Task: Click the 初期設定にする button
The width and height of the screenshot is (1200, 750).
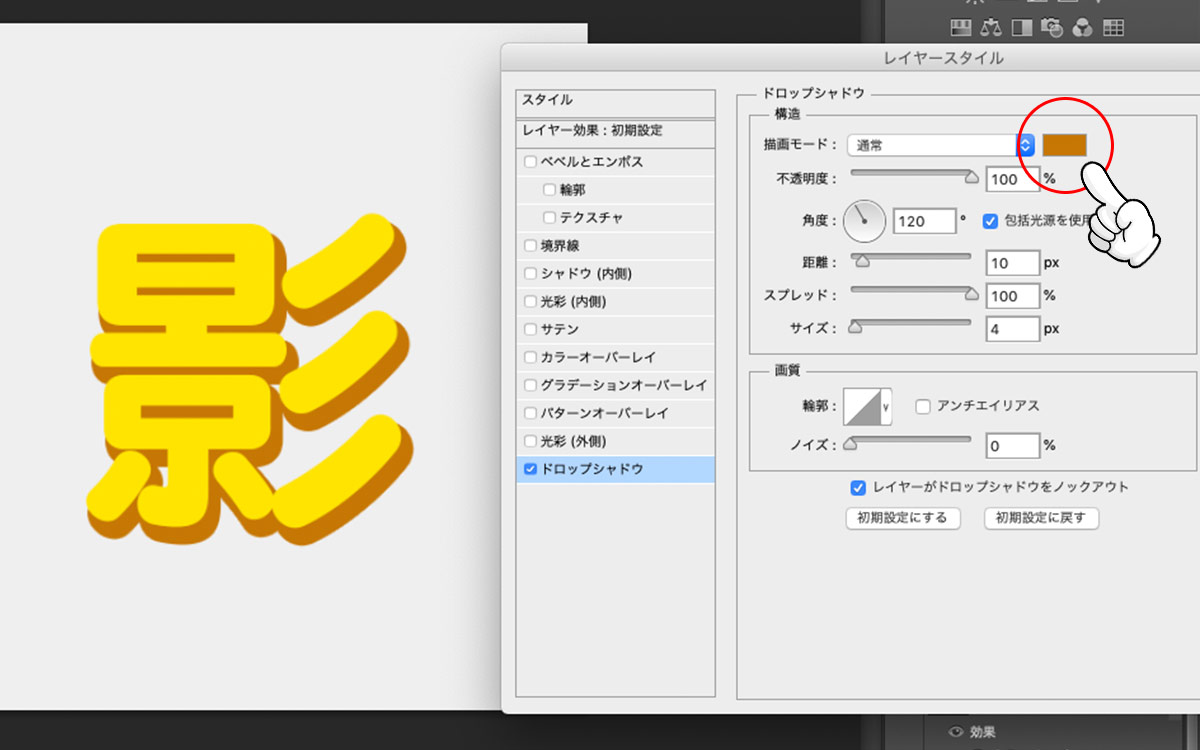Action: (902, 518)
